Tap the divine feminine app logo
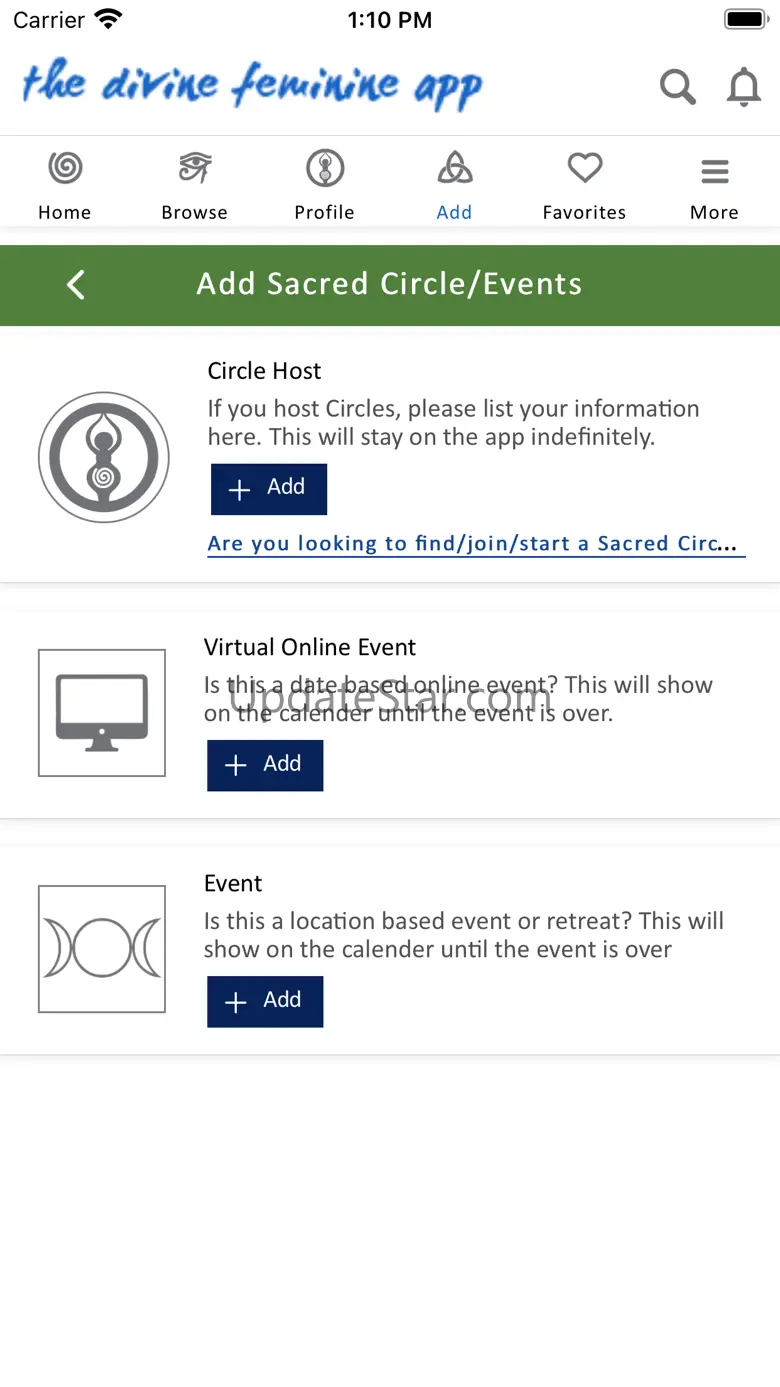This screenshot has height=1387, width=780. [252, 86]
